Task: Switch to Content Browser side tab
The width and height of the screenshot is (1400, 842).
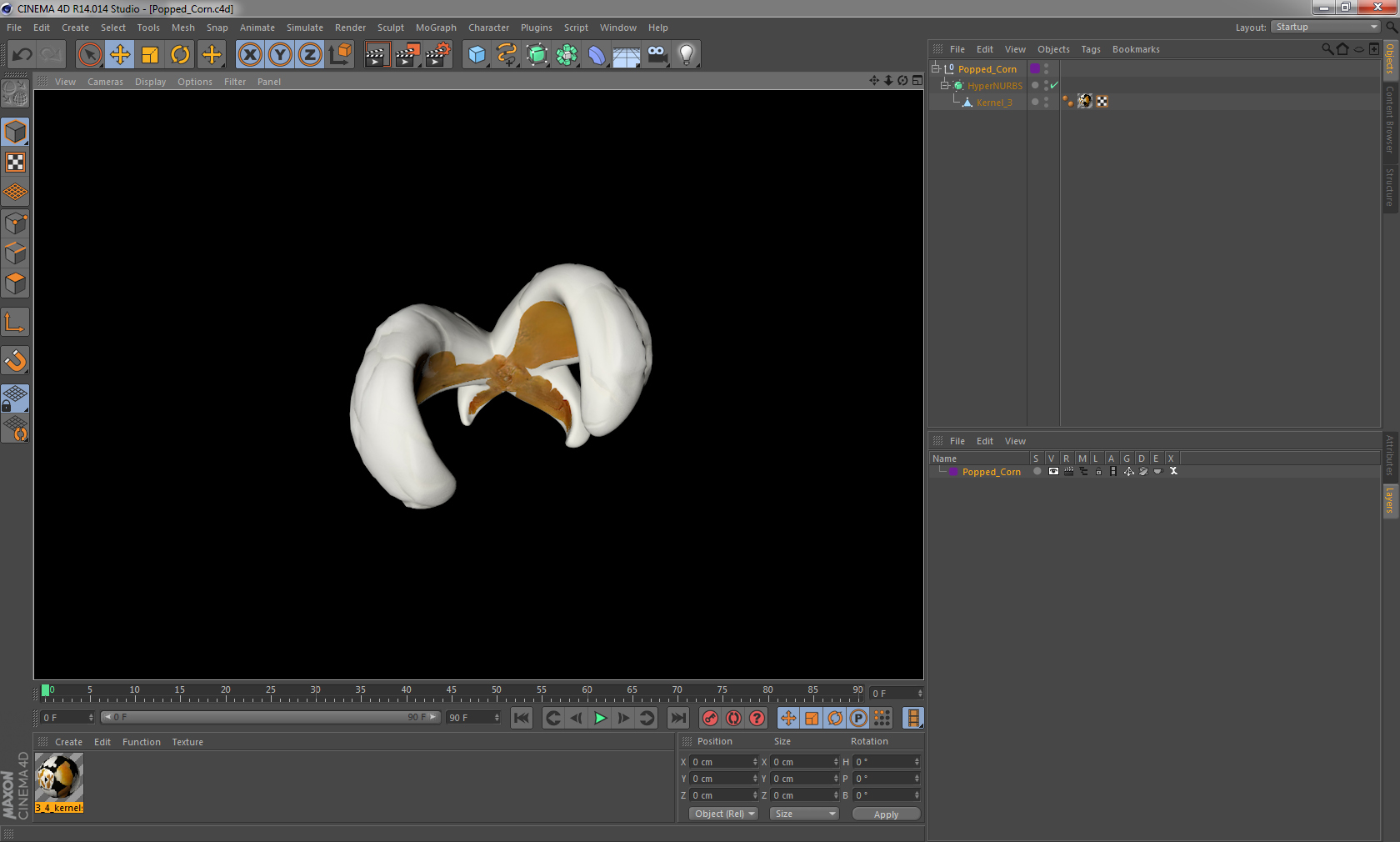Action: point(1390,119)
